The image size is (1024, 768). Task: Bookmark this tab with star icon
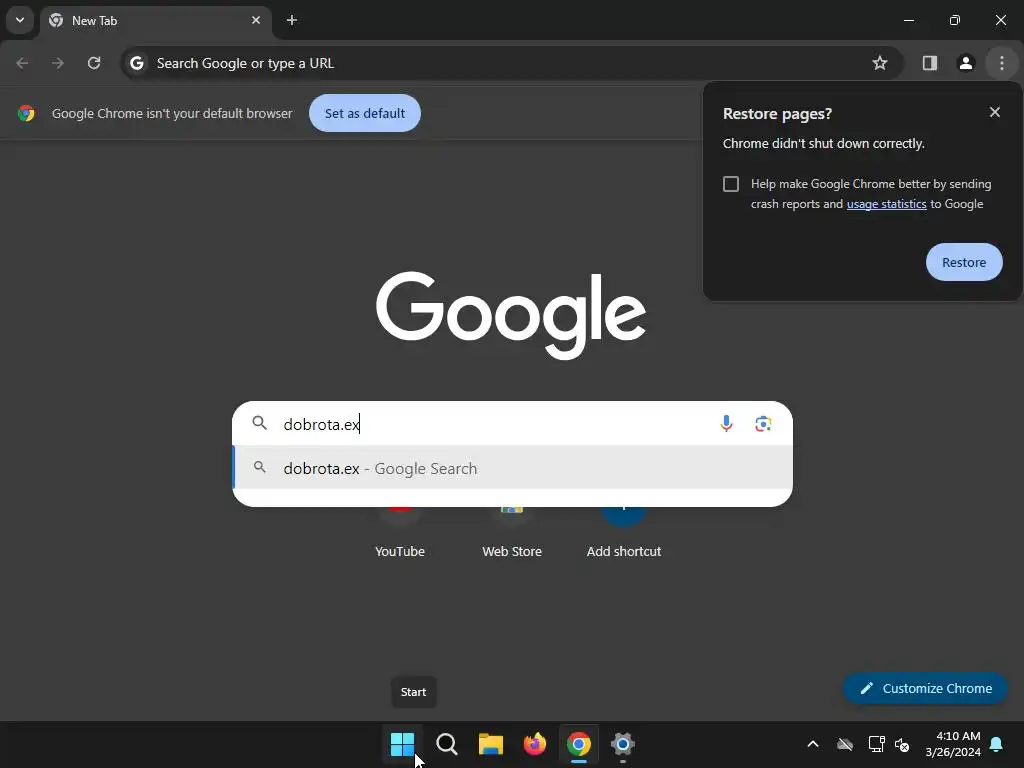880,63
